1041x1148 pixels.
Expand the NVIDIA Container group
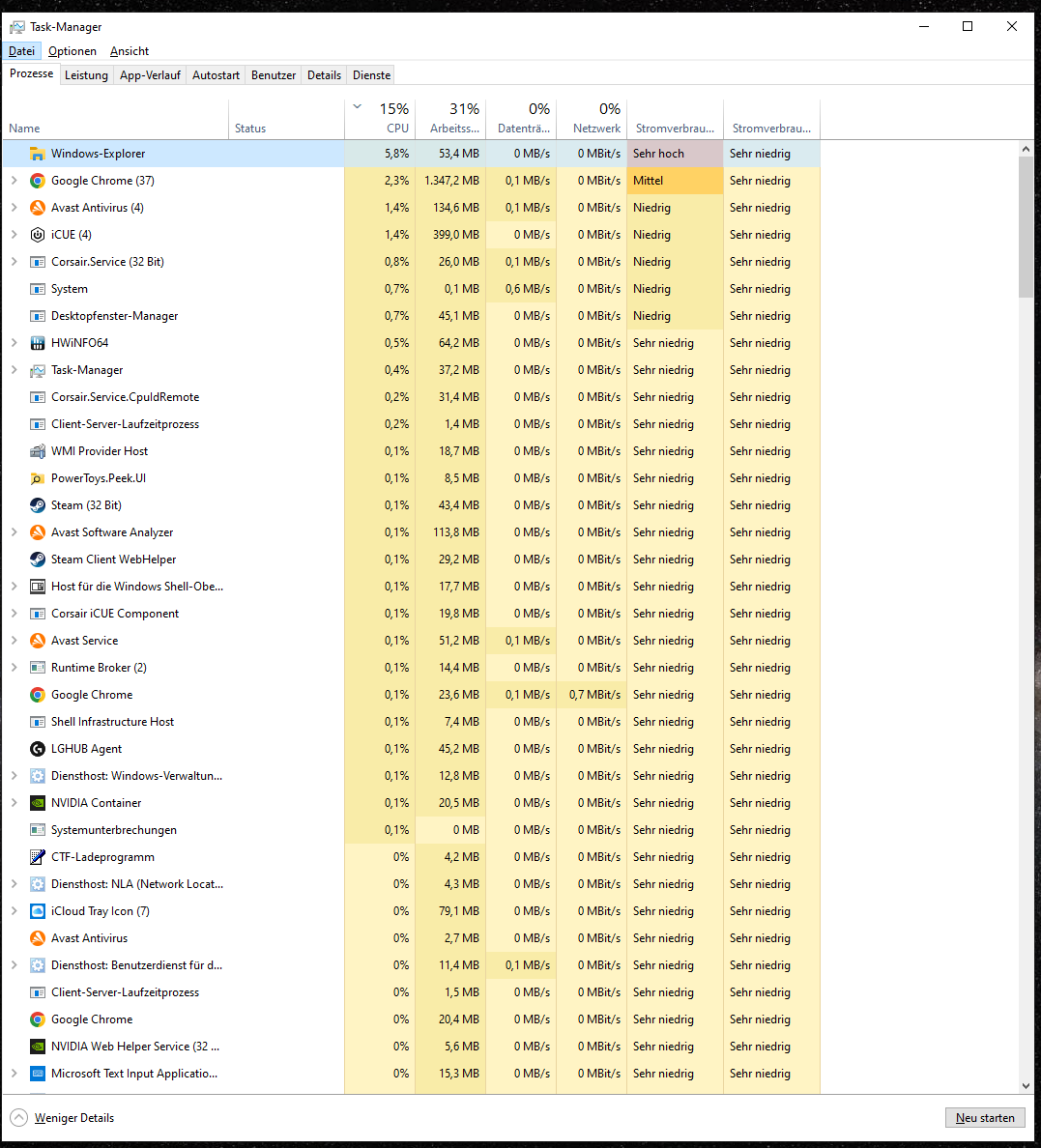click(x=14, y=802)
